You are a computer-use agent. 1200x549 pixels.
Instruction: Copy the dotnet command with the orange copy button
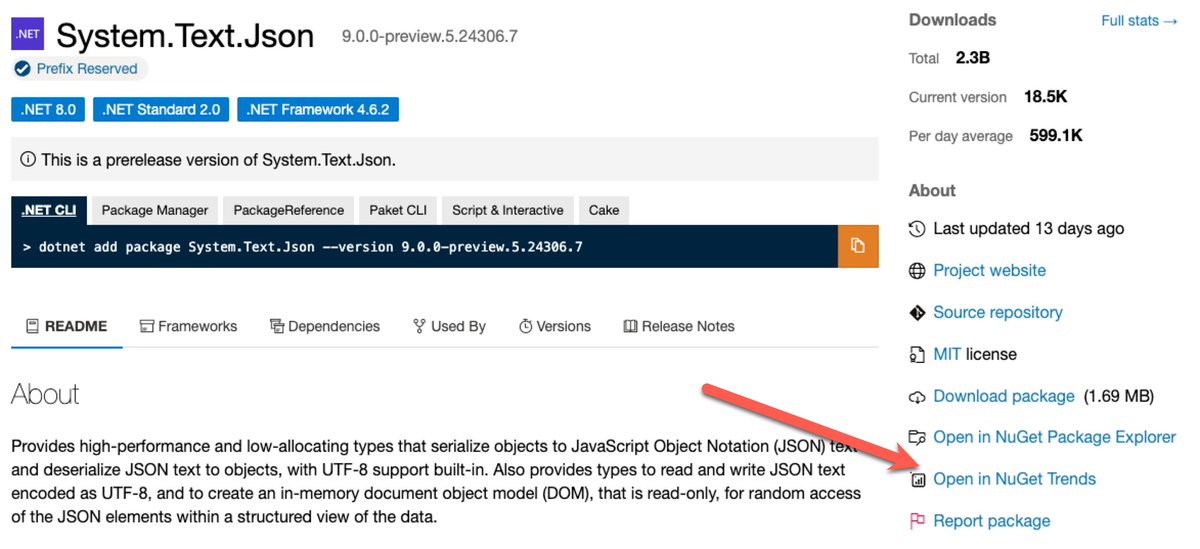coord(858,246)
